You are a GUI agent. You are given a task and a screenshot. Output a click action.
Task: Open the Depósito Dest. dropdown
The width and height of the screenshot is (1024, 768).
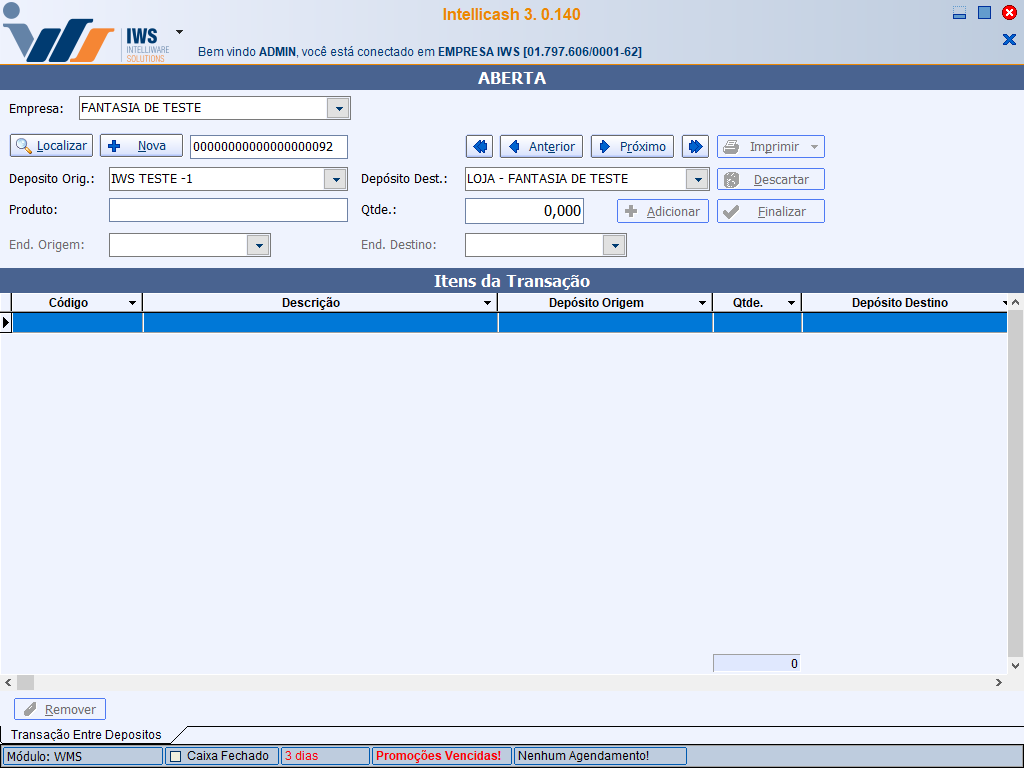(x=697, y=179)
